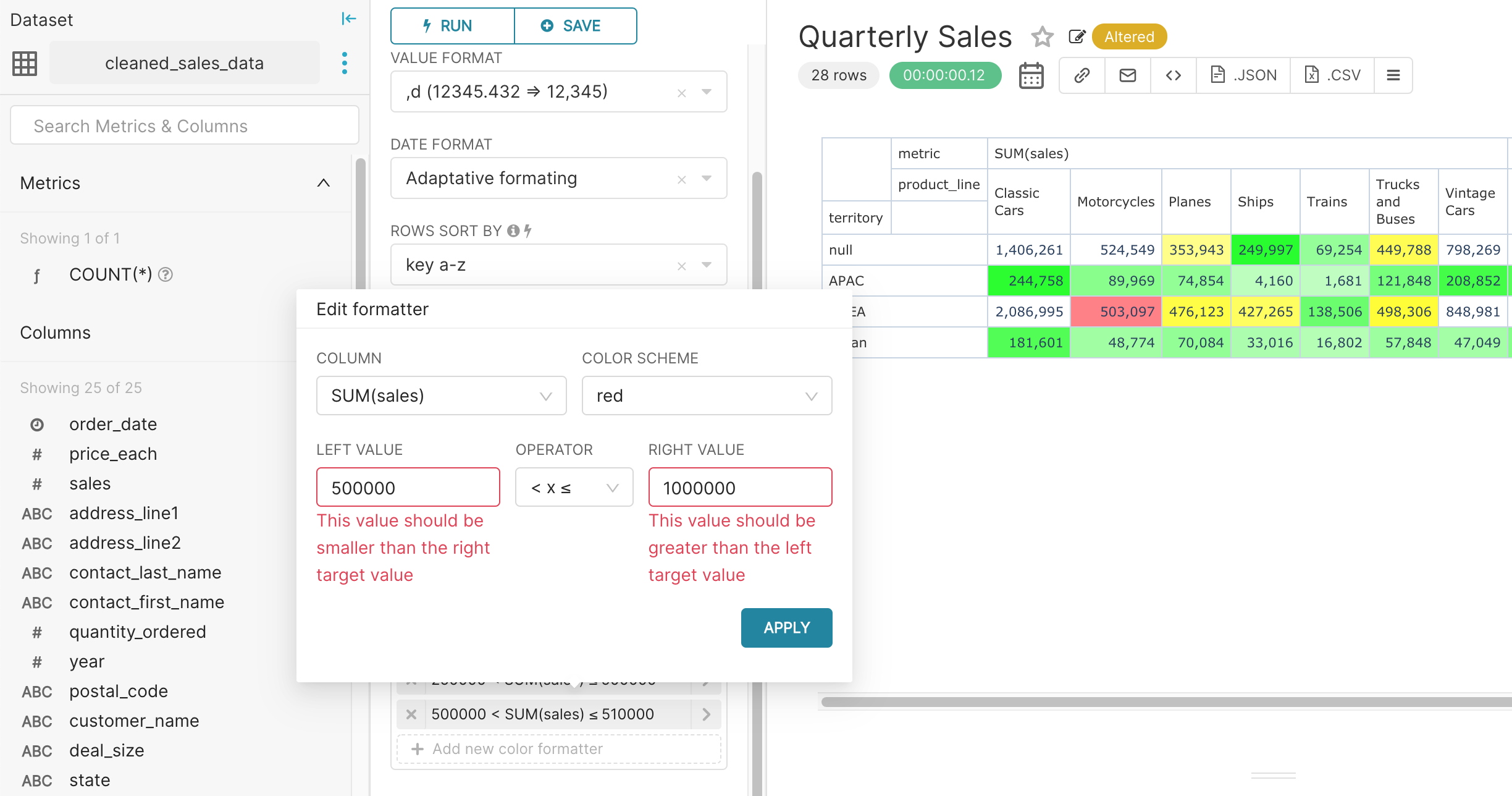Open the embed code icon
1512x796 pixels.
[1173, 75]
